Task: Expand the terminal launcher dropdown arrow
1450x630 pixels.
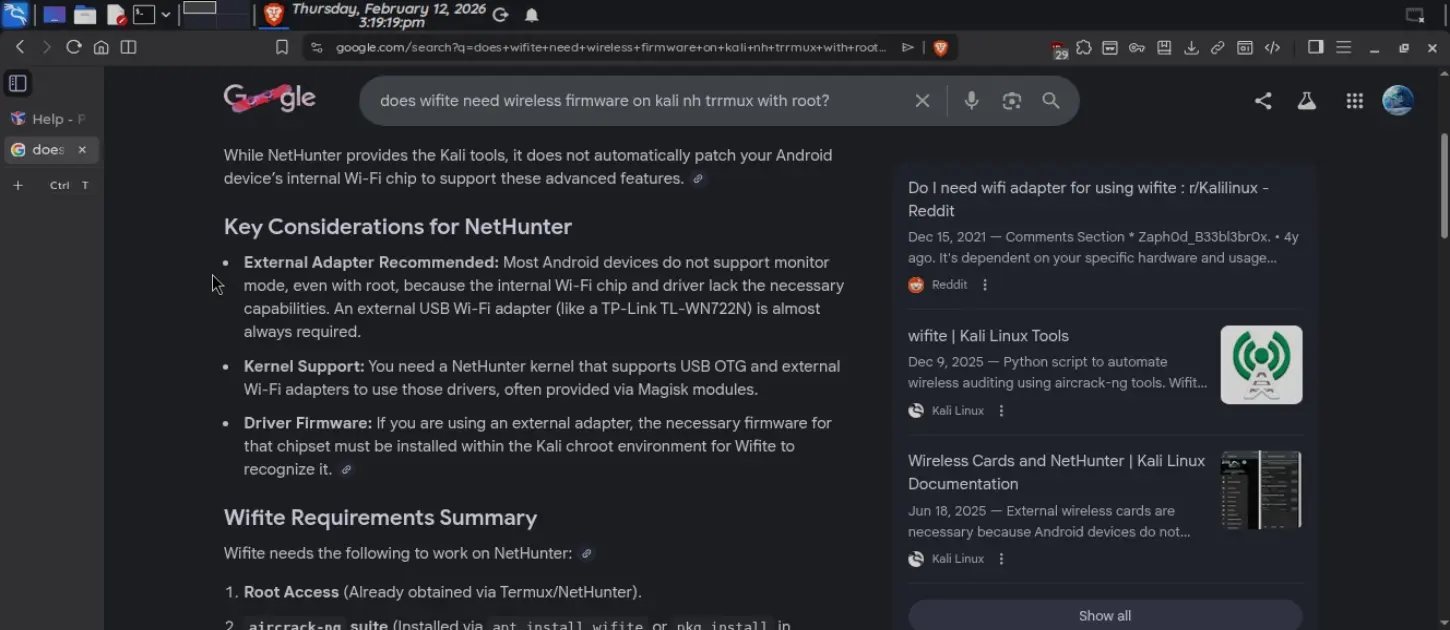Action: pos(166,15)
